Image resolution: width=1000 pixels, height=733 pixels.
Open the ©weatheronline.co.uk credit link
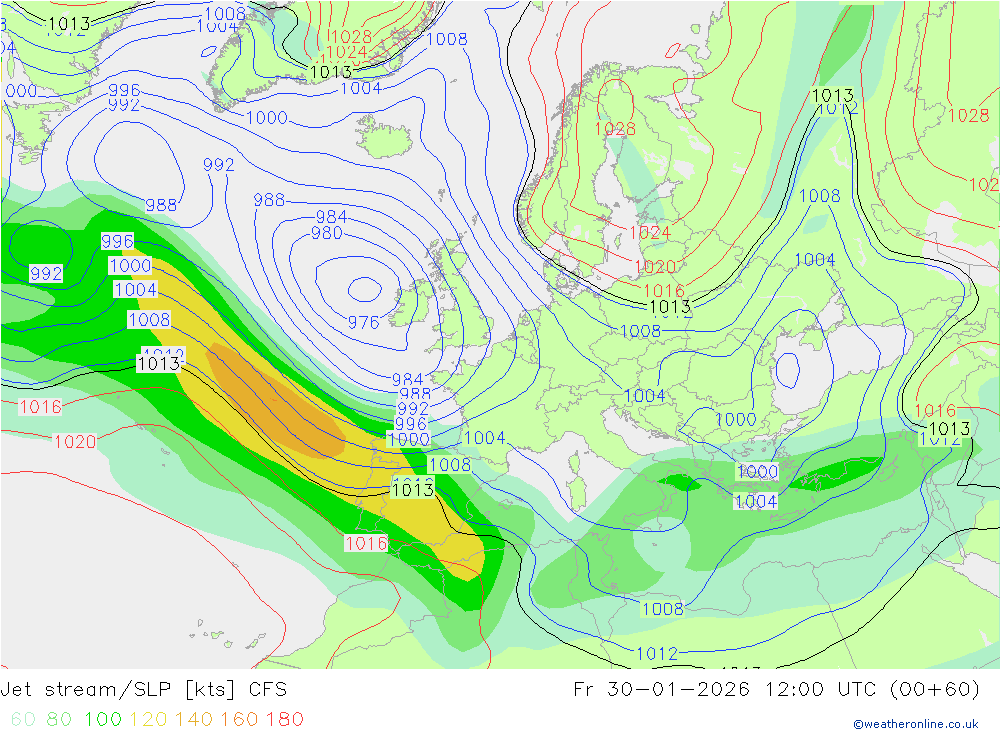[x=916, y=724]
